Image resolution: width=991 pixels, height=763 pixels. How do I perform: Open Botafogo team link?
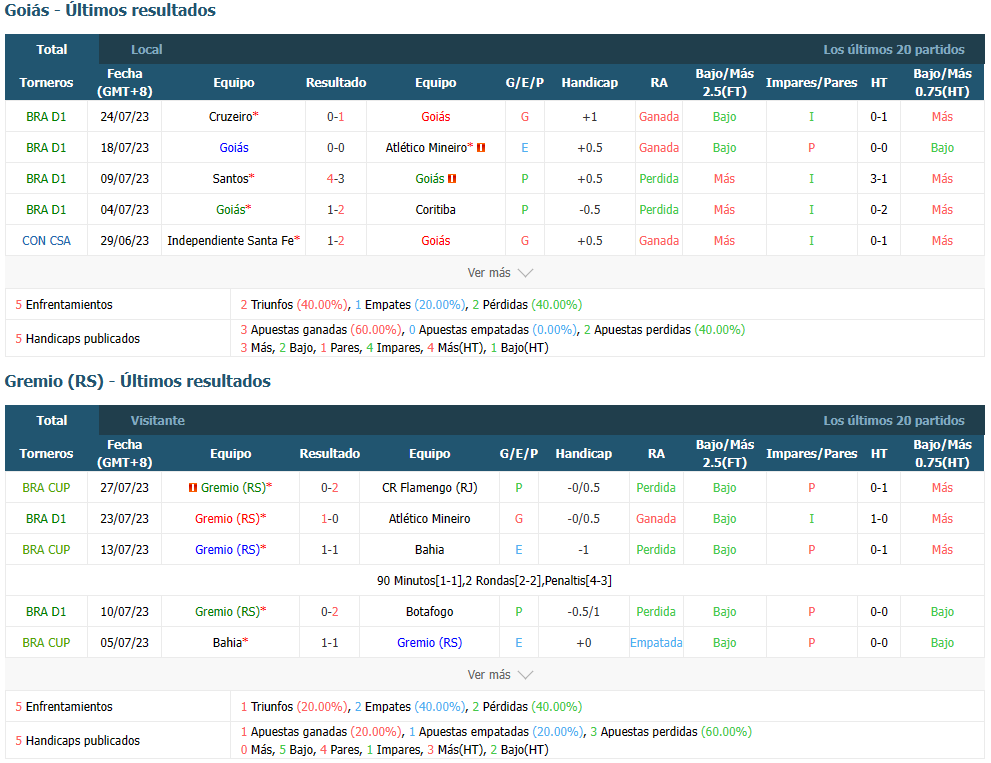point(430,612)
